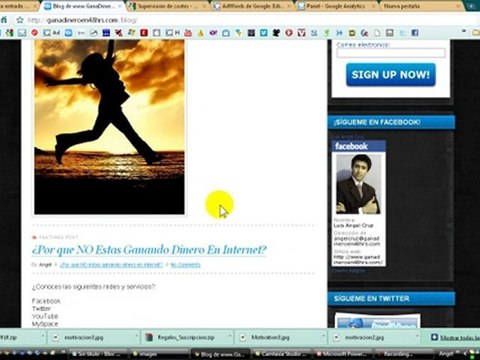Click the Facebook profile photo of Luis Angel Cruz
Image resolution: width=480 pixels, height=360 pixels.
pos(358,184)
